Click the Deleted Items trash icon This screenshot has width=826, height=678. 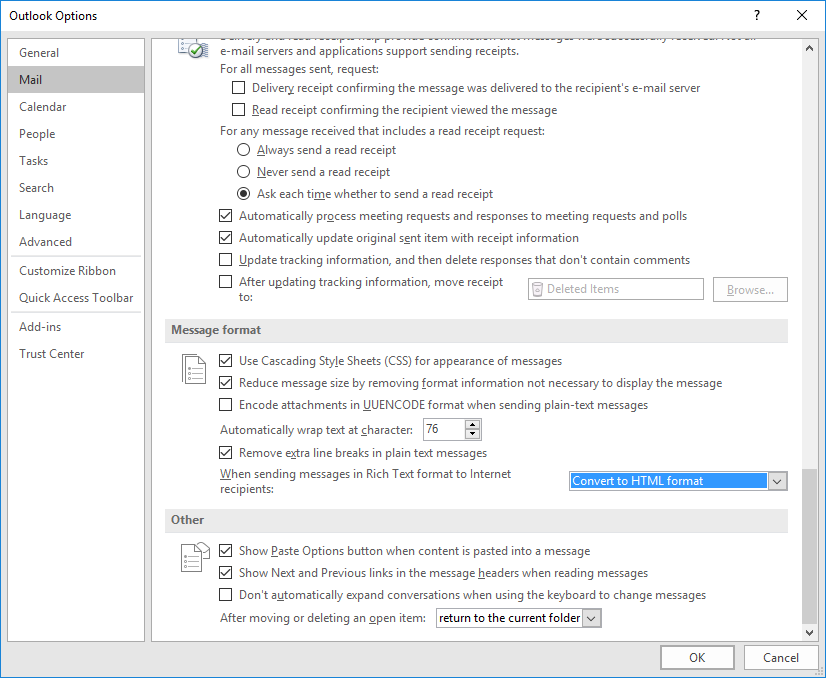click(x=537, y=289)
